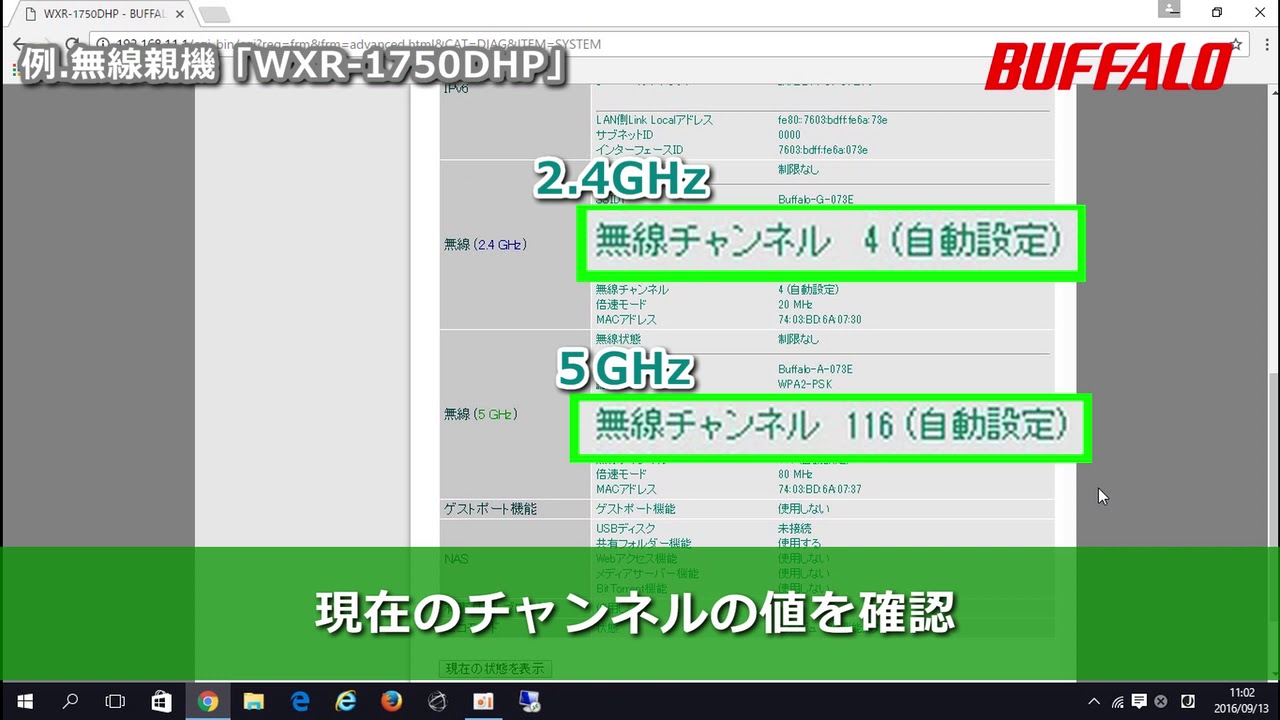The height and width of the screenshot is (720, 1280).
Task: Launch Internet Explorer from the taskbar
Action: (346, 701)
